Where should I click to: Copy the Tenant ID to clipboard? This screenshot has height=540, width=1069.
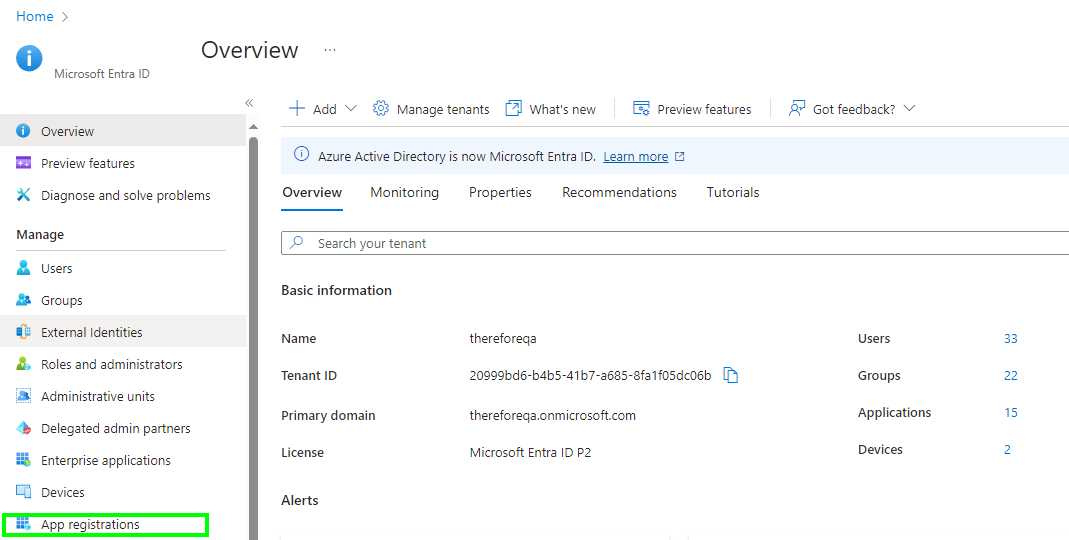731,376
